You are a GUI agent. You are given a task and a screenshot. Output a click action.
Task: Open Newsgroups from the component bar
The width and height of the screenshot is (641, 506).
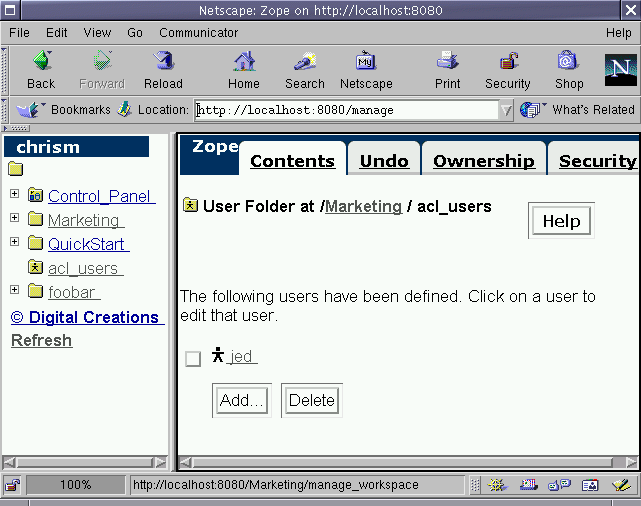pyautogui.click(x=559, y=485)
